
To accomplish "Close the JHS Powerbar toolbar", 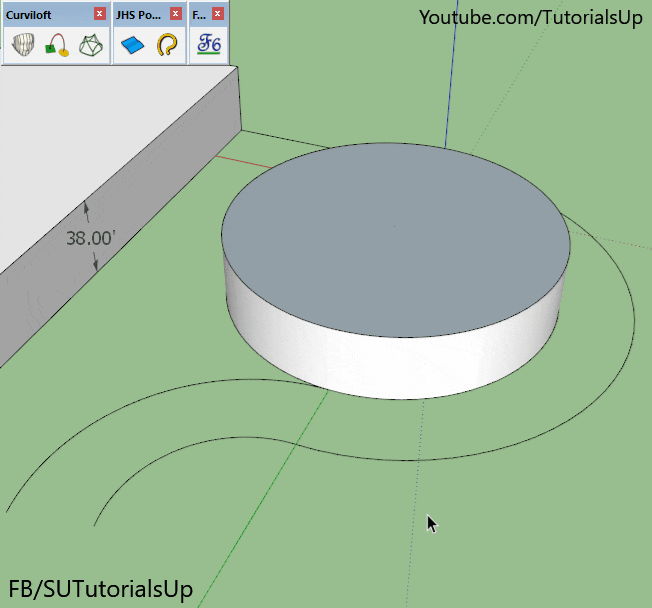I will coord(176,14).
